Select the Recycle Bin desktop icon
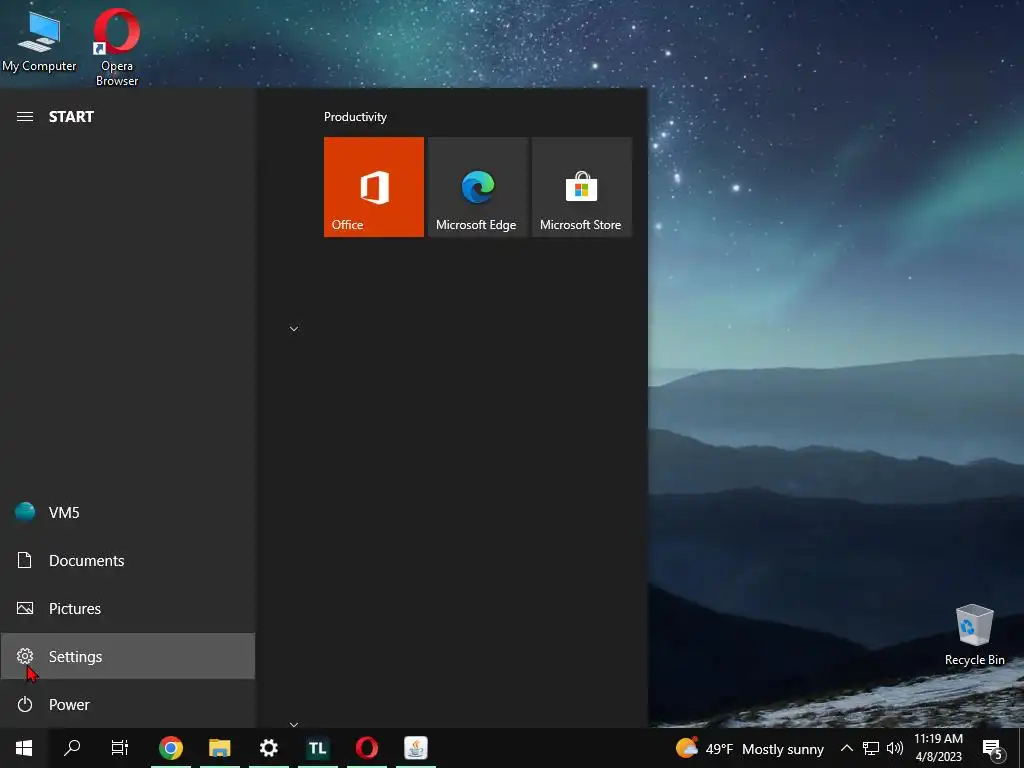 click(974, 635)
